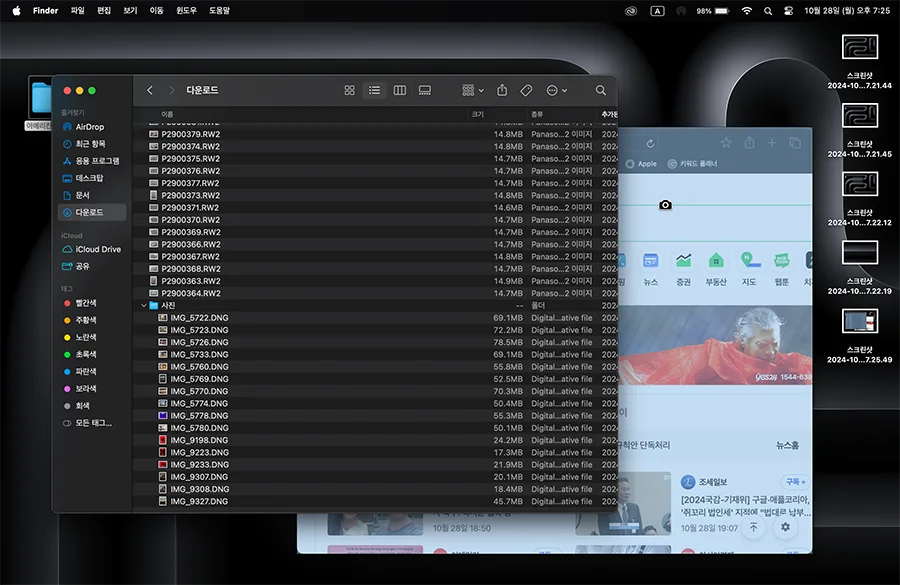Open iCloud Drive in the sidebar
Screen dimensions: 900x585
tap(92, 249)
